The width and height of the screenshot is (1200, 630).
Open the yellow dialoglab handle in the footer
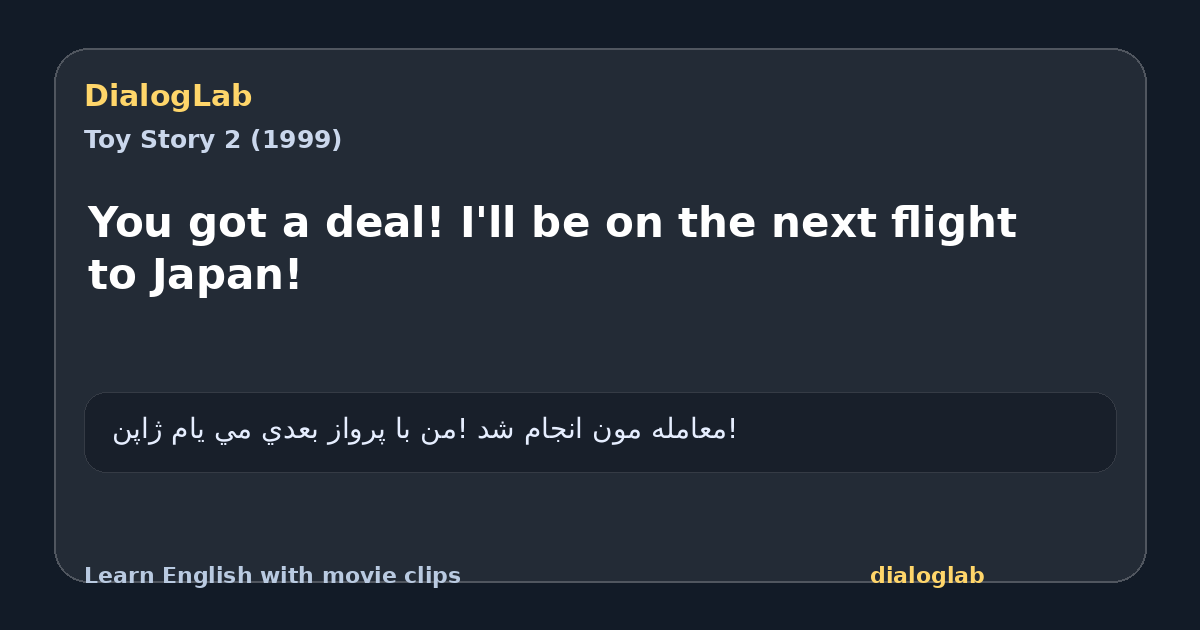[x=927, y=576]
